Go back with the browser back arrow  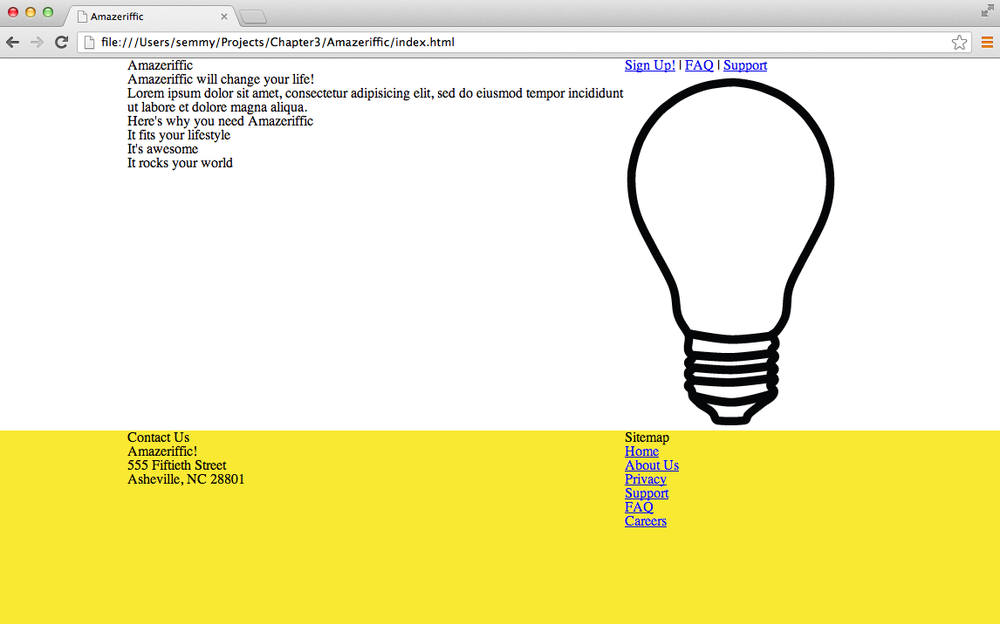pos(13,42)
